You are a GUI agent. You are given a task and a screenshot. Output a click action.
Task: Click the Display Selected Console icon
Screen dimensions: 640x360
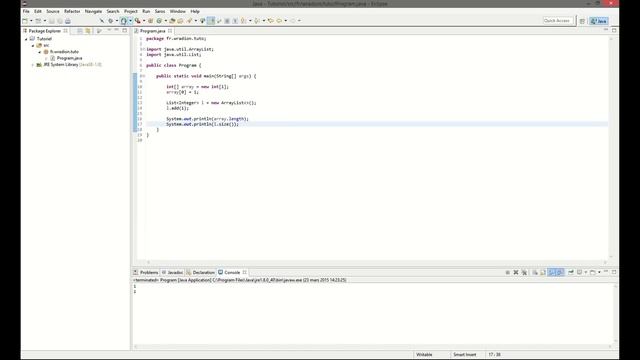pos(580,272)
